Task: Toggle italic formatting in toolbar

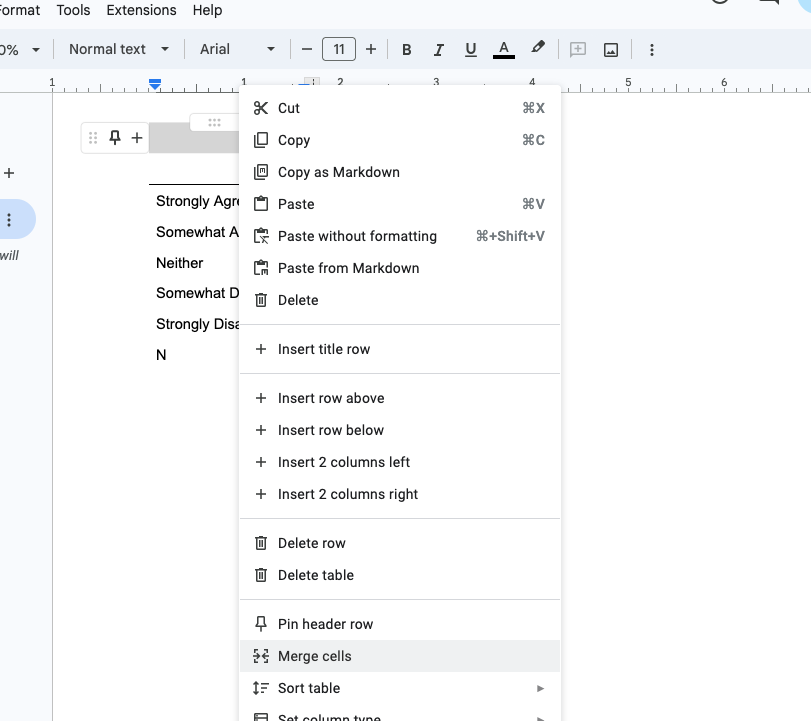Action: pyautogui.click(x=438, y=49)
